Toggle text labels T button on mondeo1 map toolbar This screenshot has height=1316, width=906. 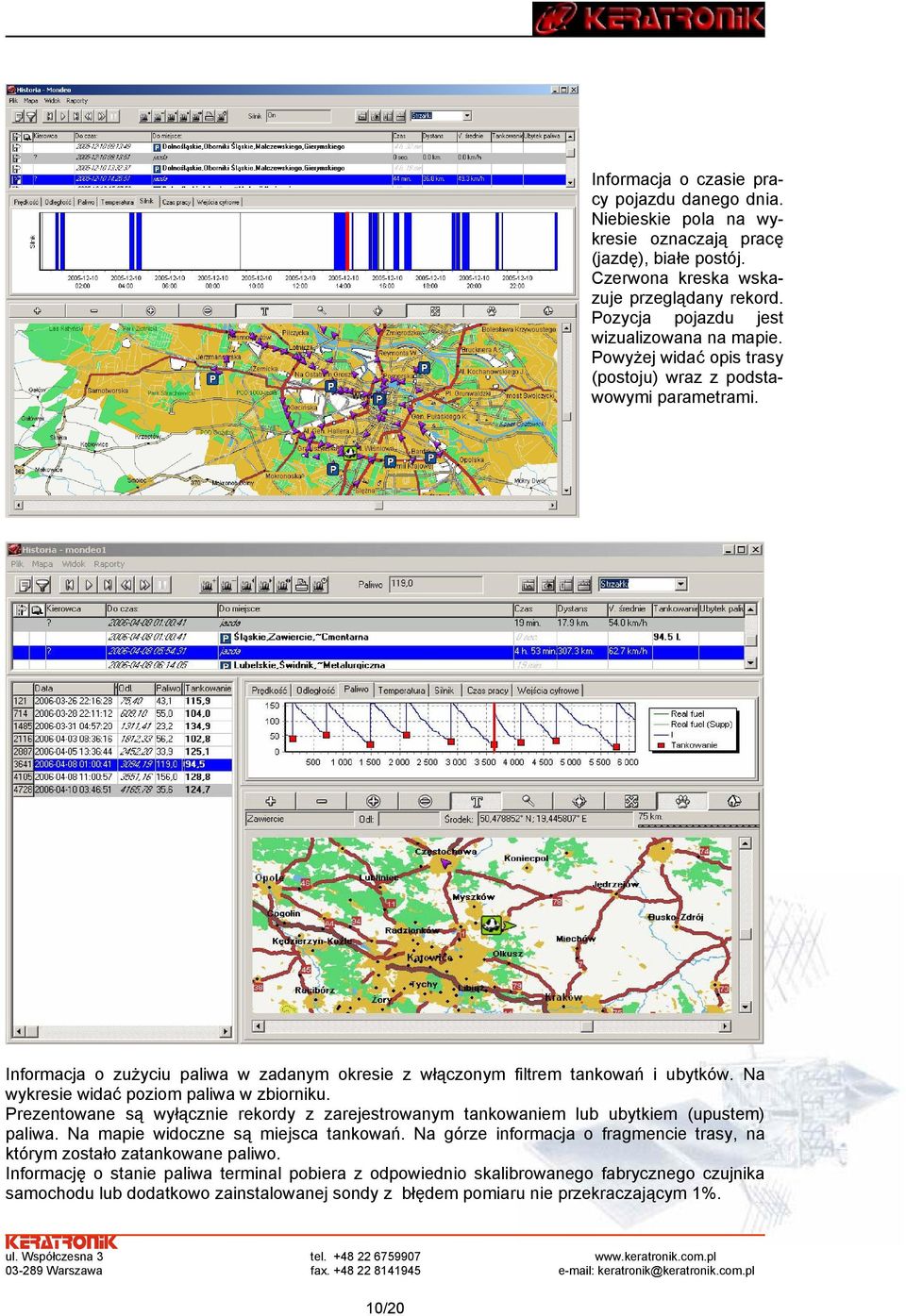point(477,801)
